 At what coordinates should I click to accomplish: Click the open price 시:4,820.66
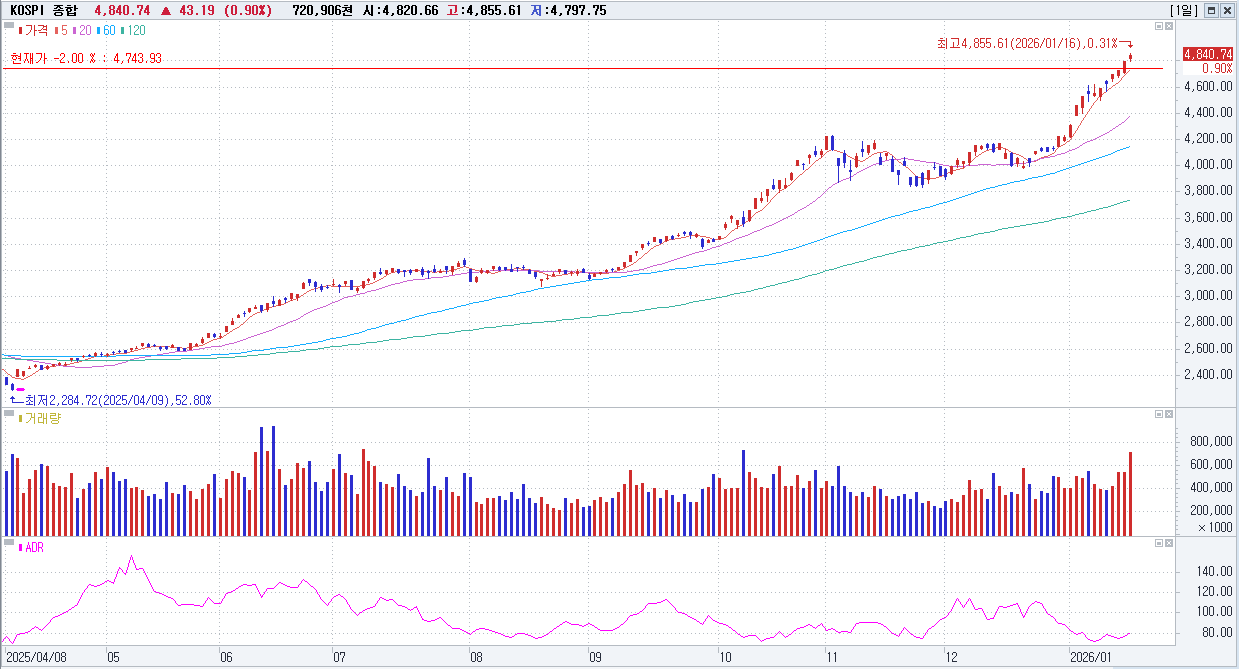point(403,10)
